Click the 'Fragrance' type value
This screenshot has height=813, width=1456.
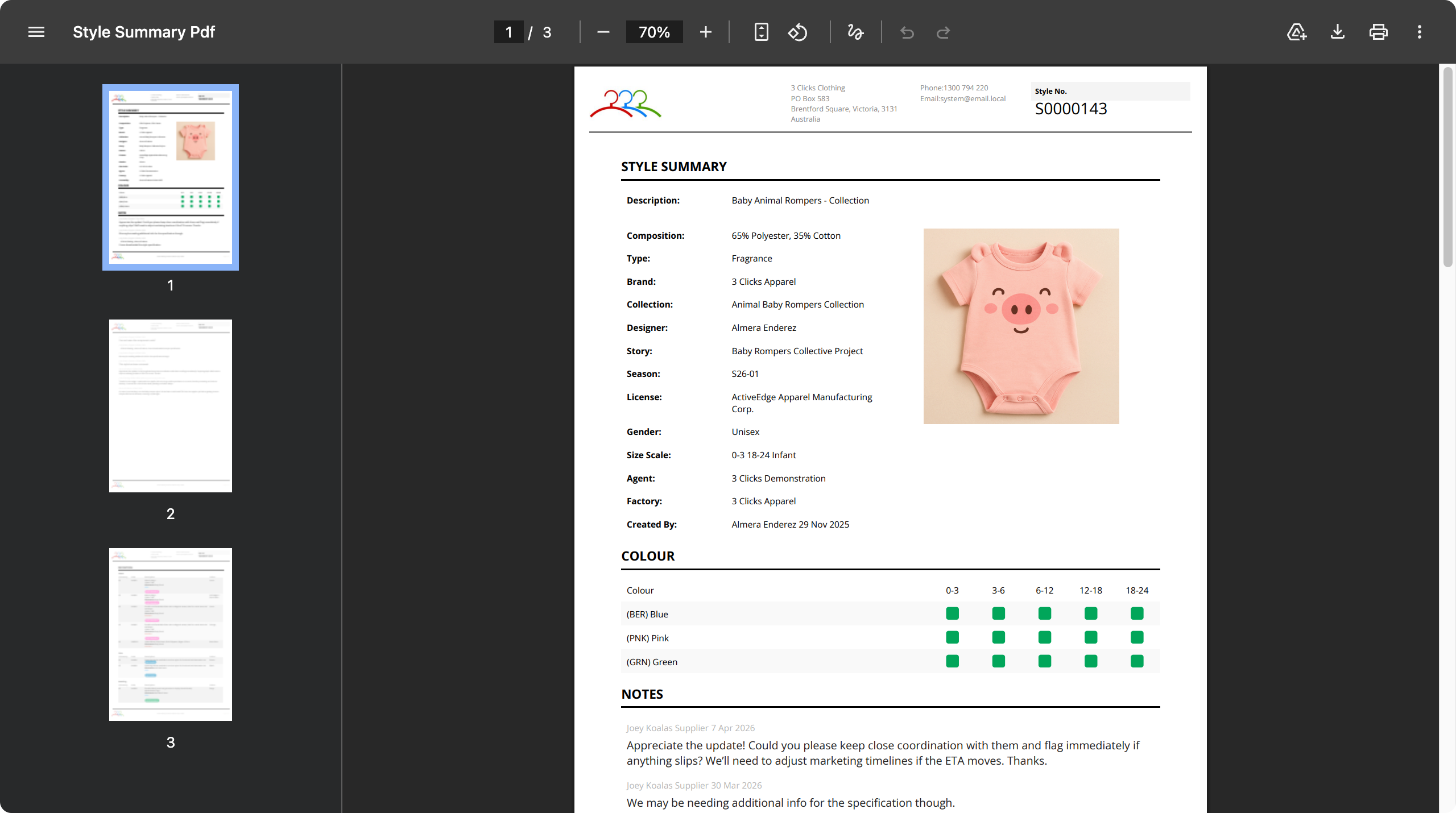[752, 258]
